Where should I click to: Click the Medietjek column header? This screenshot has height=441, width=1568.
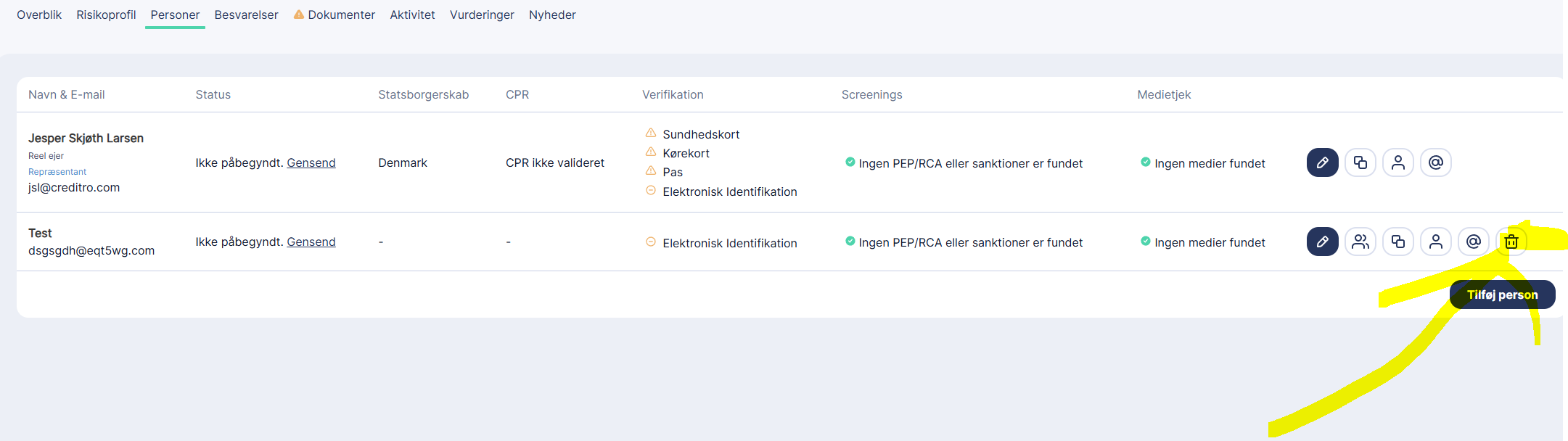tap(1164, 94)
